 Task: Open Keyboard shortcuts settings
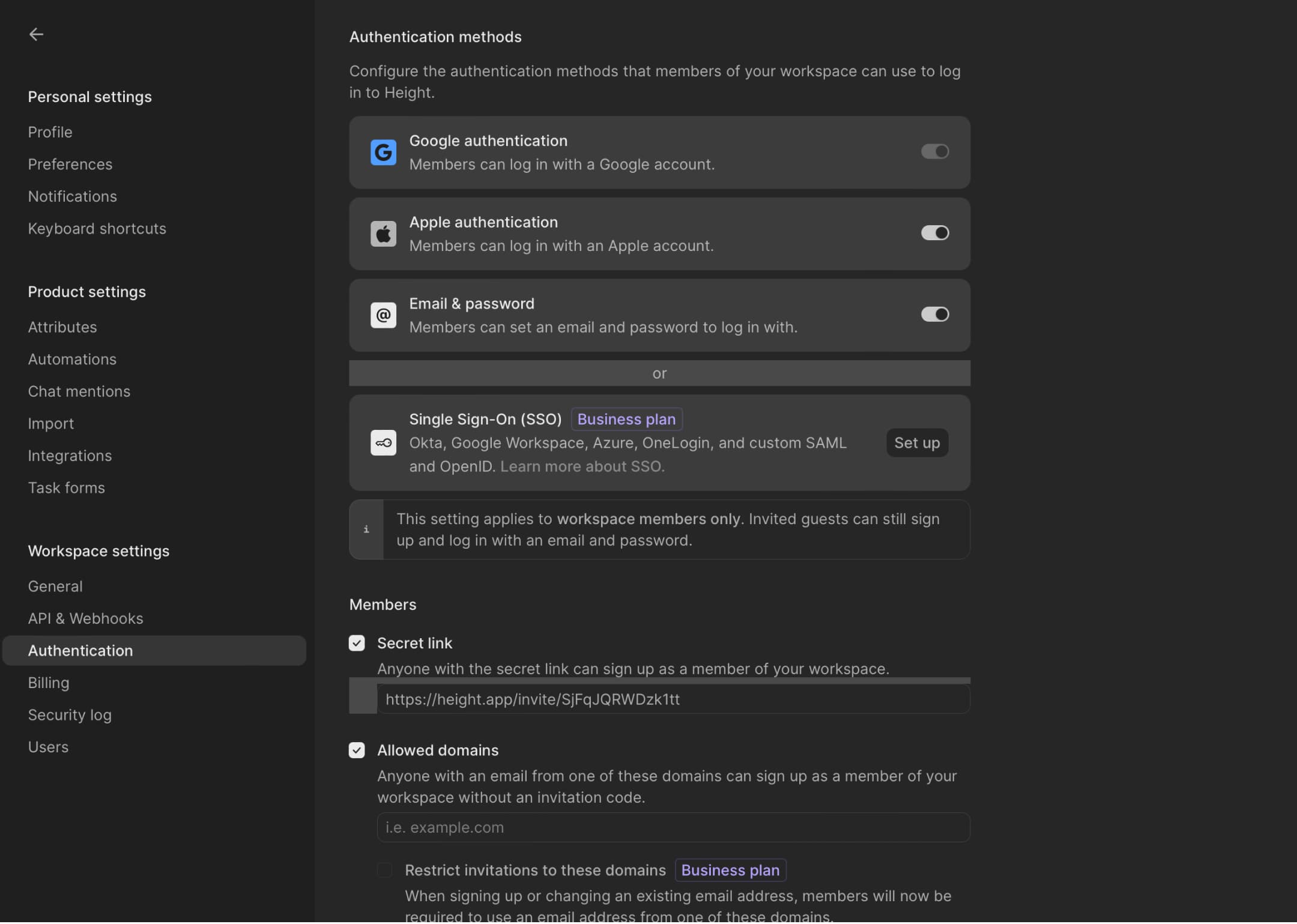point(97,229)
